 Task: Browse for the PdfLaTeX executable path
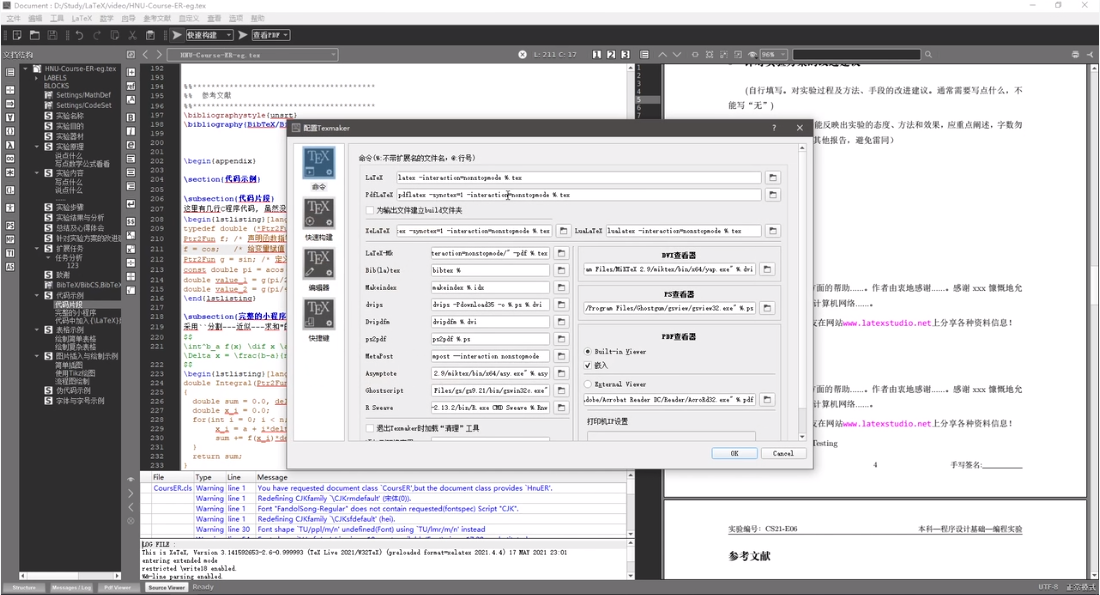point(773,195)
